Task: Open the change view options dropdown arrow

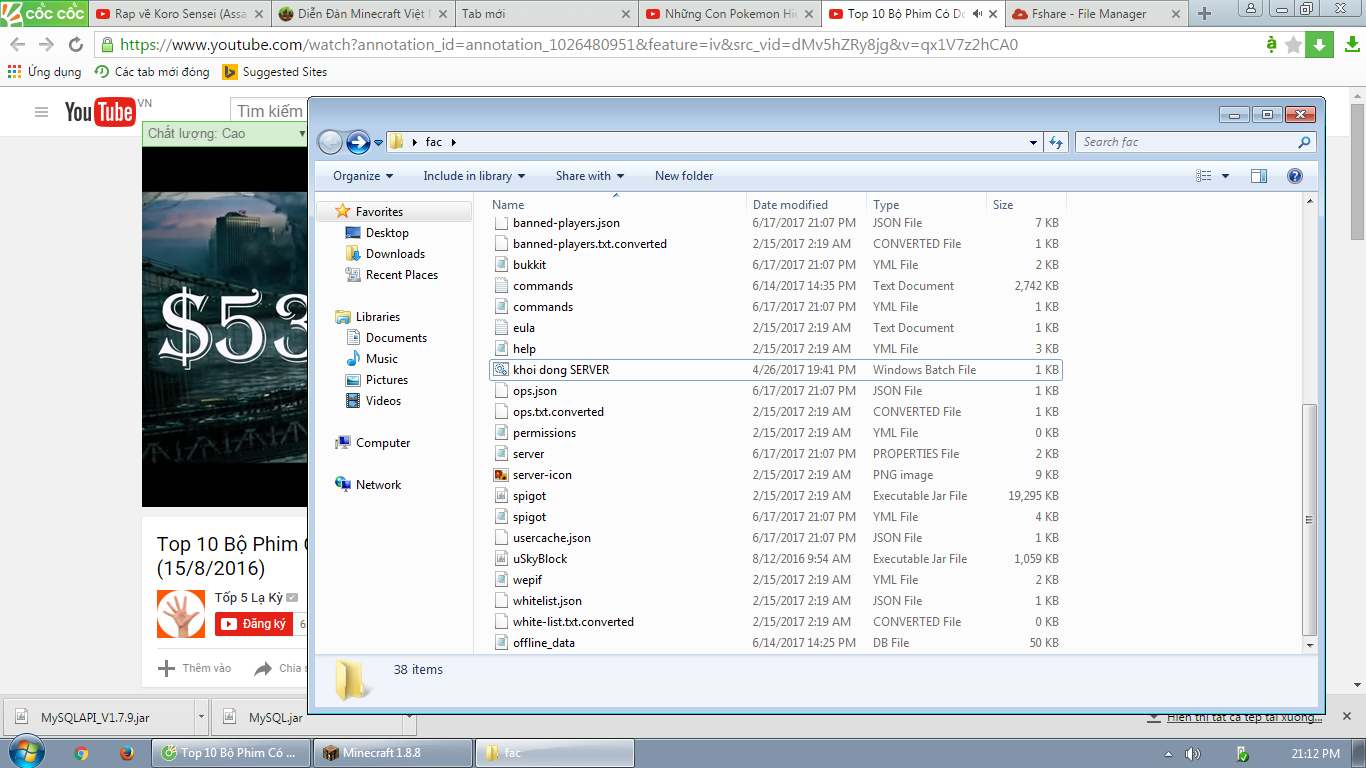Action: pos(1226,176)
